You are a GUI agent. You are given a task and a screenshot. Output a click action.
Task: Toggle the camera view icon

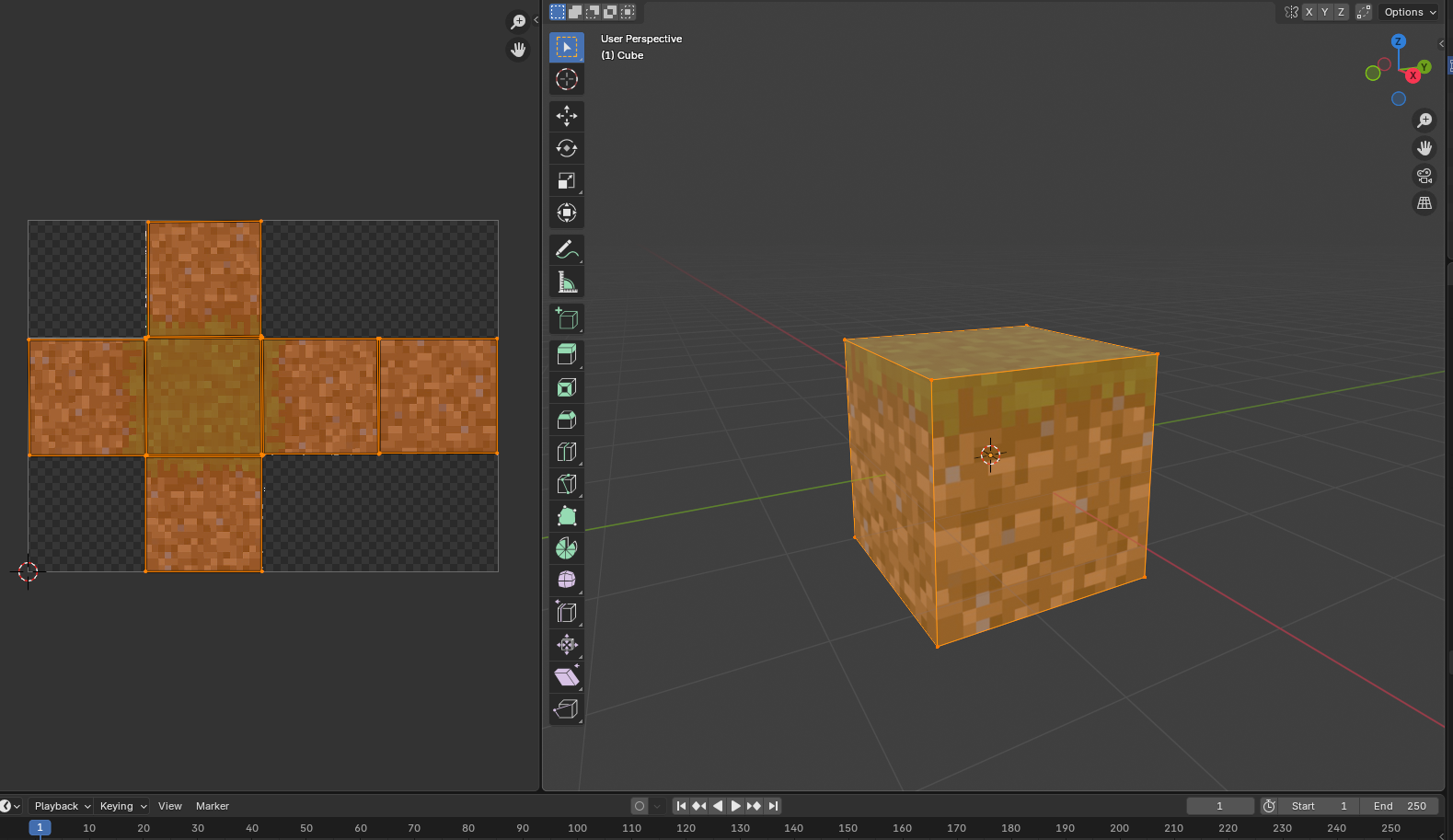[1424, 176]
